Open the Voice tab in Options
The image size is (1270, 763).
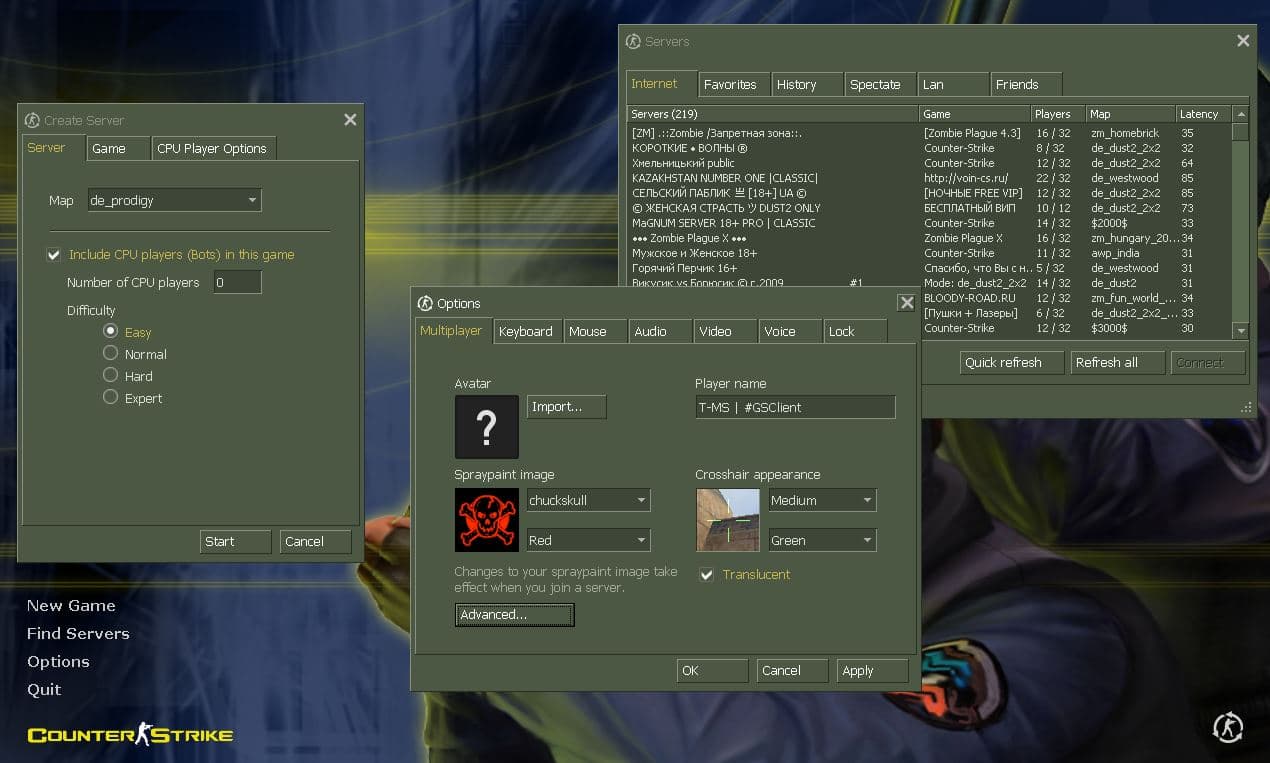point(790,331)
